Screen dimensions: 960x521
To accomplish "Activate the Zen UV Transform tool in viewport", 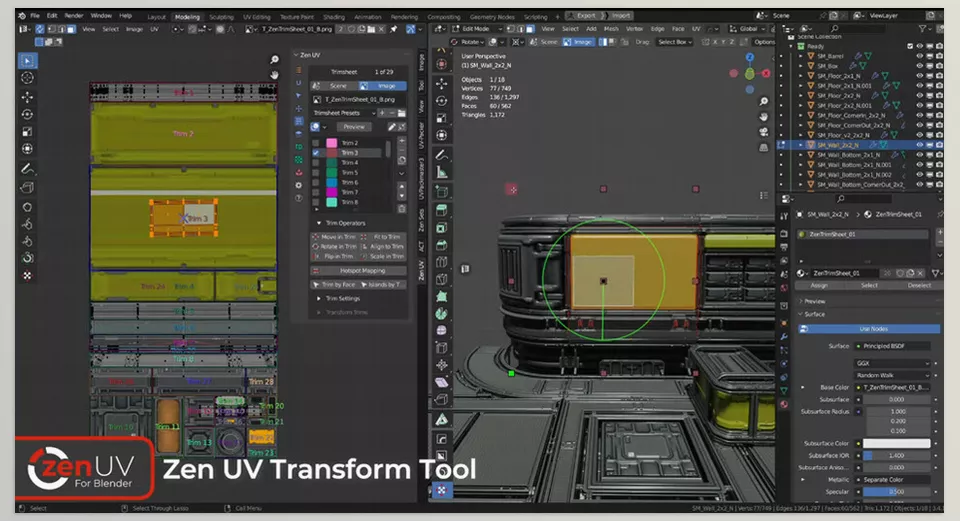I will (x=441, y=490).
